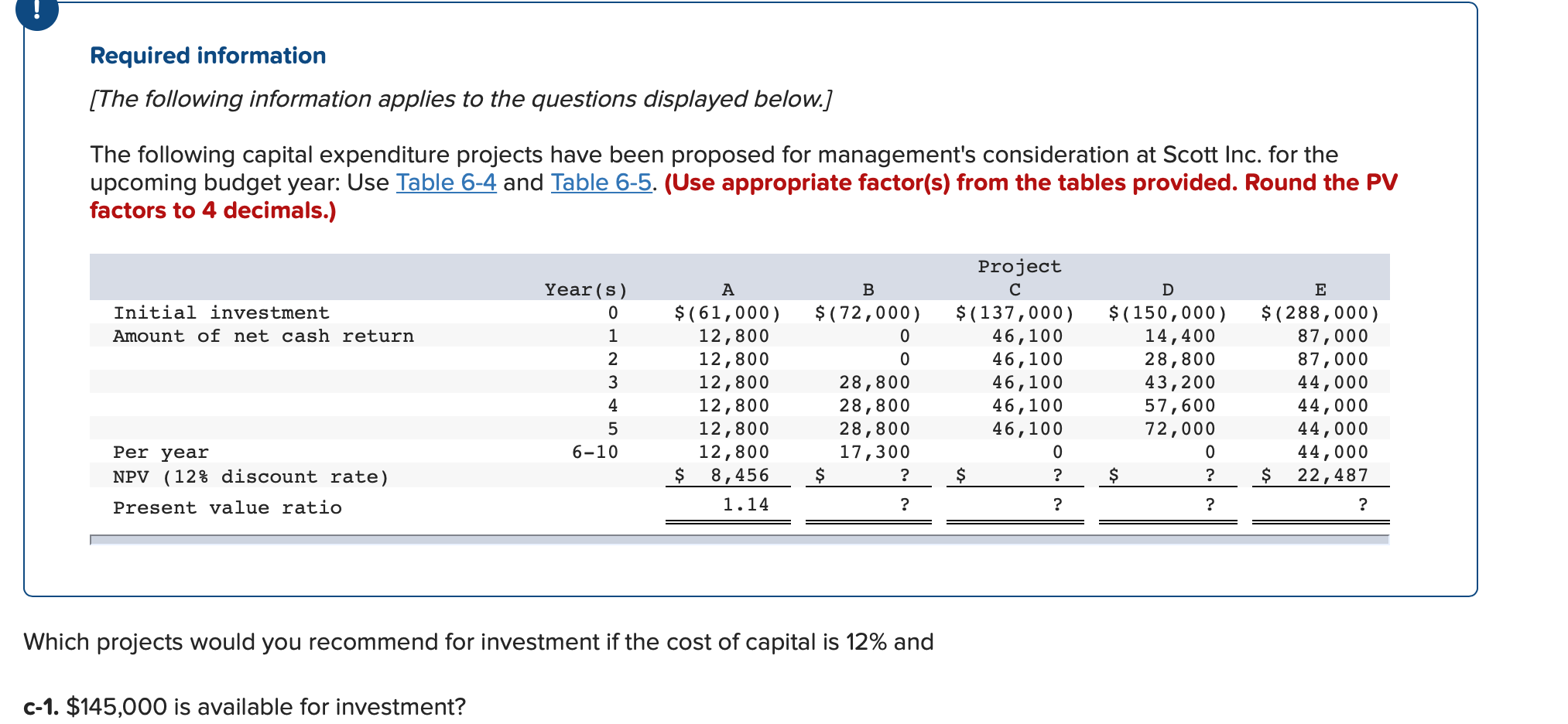Select the Project table header label
The height and width of the screenshot is (724, 1568).
tap(1018, 265)
